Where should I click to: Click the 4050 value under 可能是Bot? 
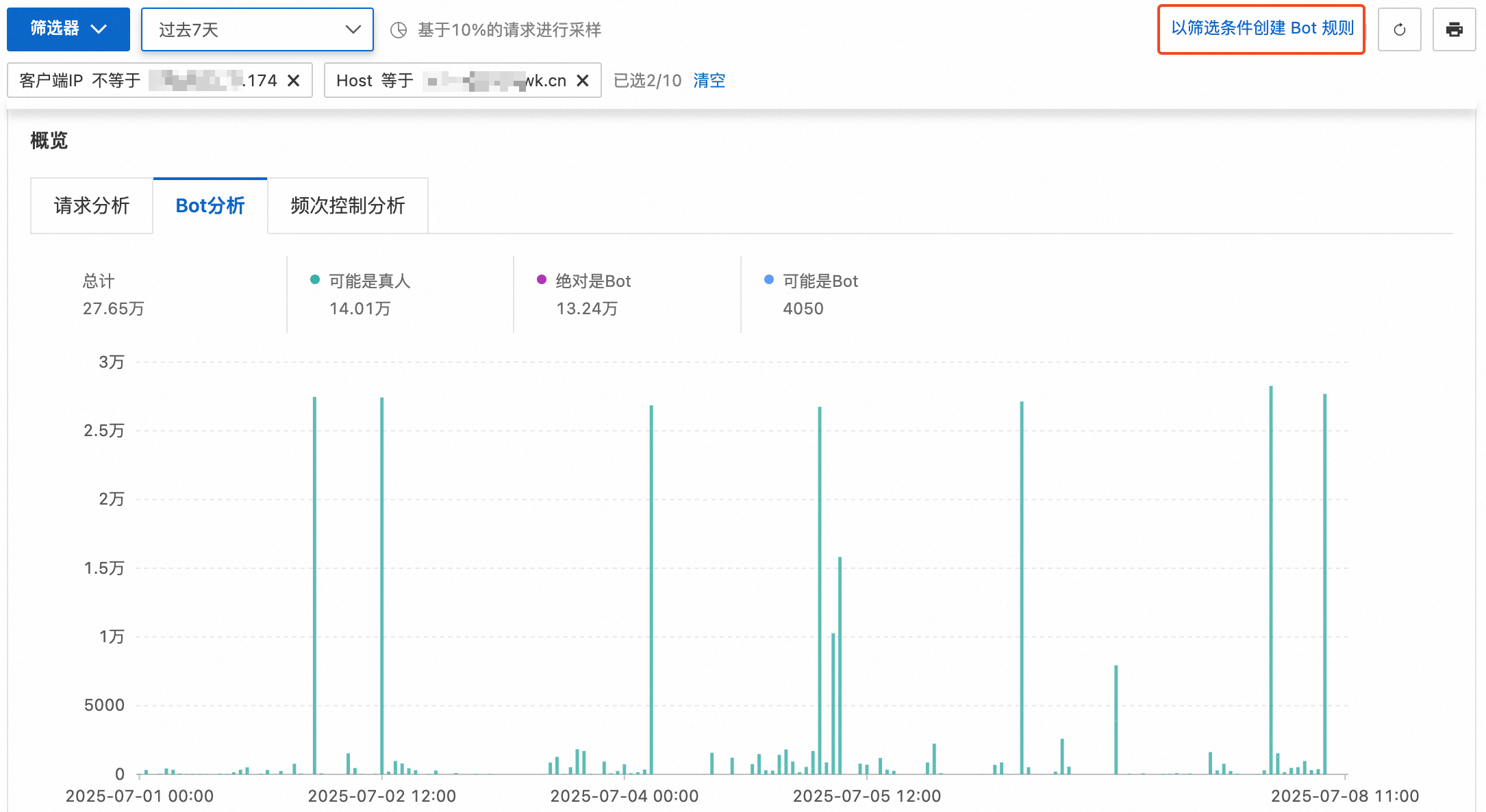(803, 309)
